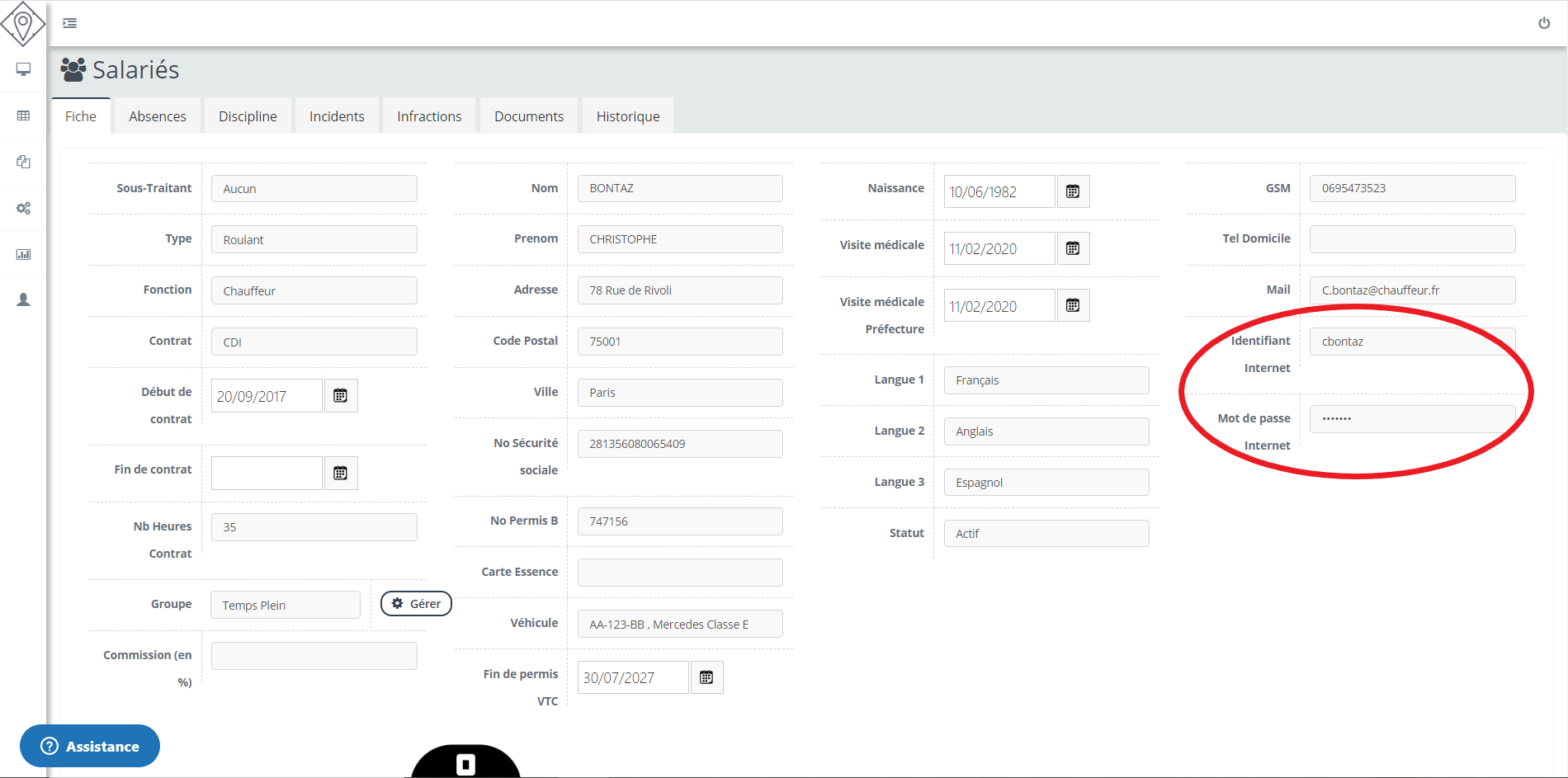Open calendar picker for Fin de permis VTC
Image resolution: width=1568 pixels, height=778 pixels.
(706, 677)
